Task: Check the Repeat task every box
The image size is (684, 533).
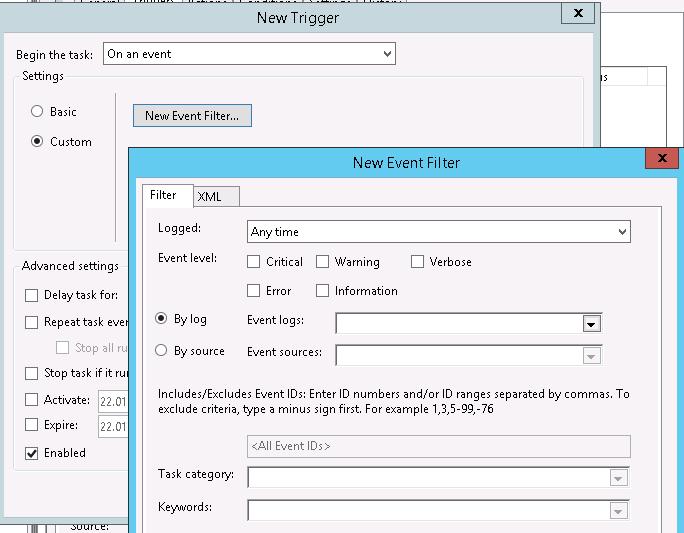Action: point(31,322)
